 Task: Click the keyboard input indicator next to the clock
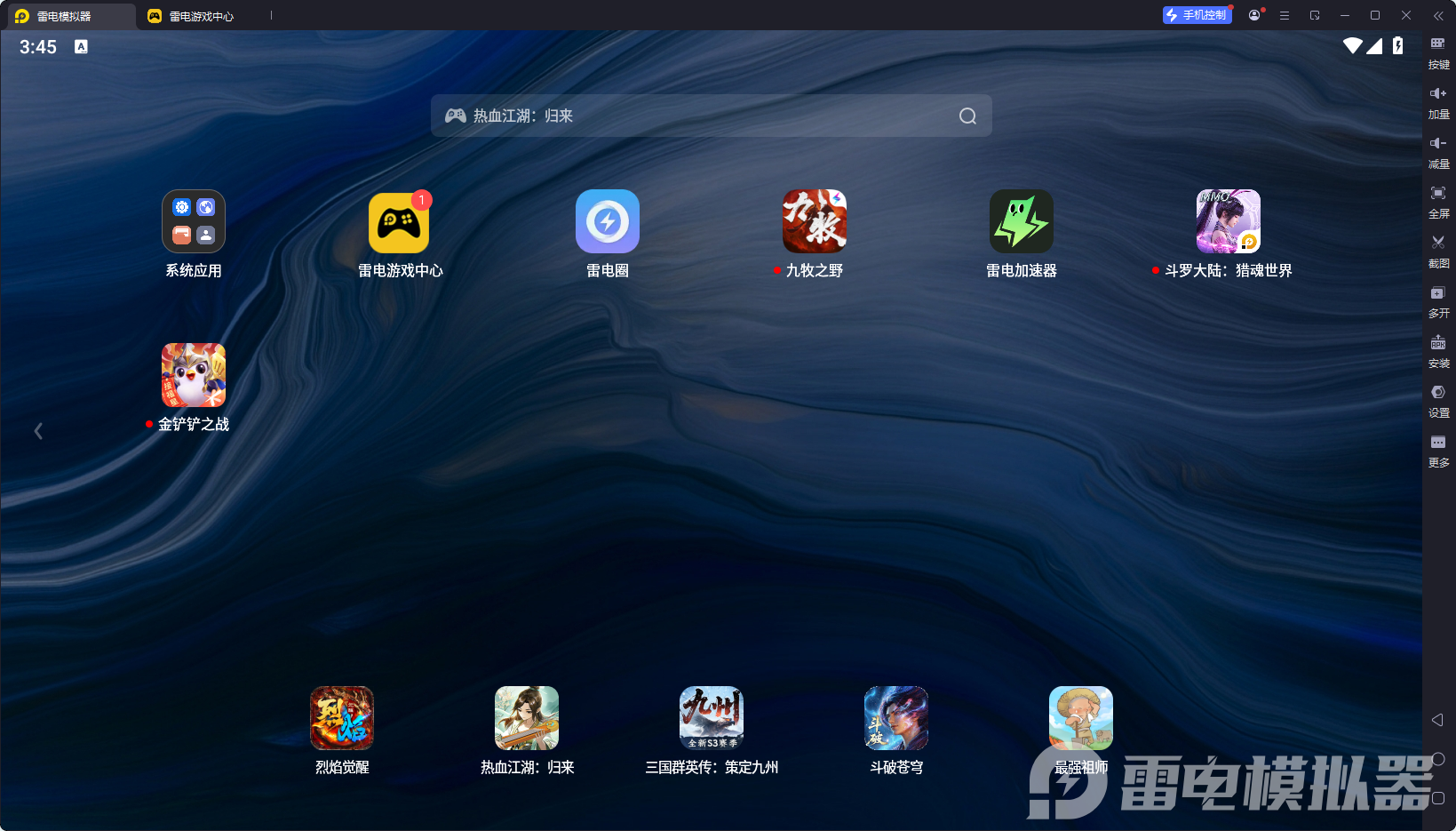(x=81, y=47)
